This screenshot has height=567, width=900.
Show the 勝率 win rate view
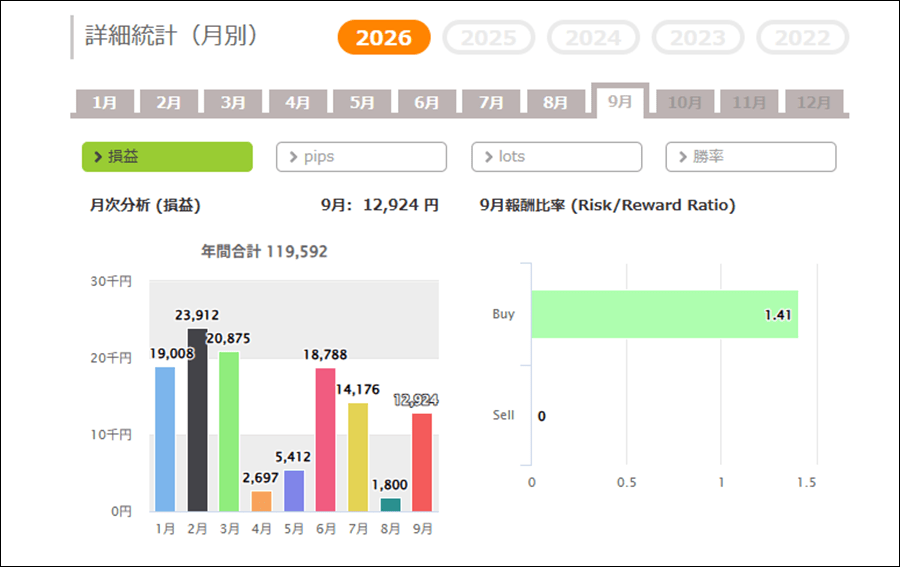(751, 157)
